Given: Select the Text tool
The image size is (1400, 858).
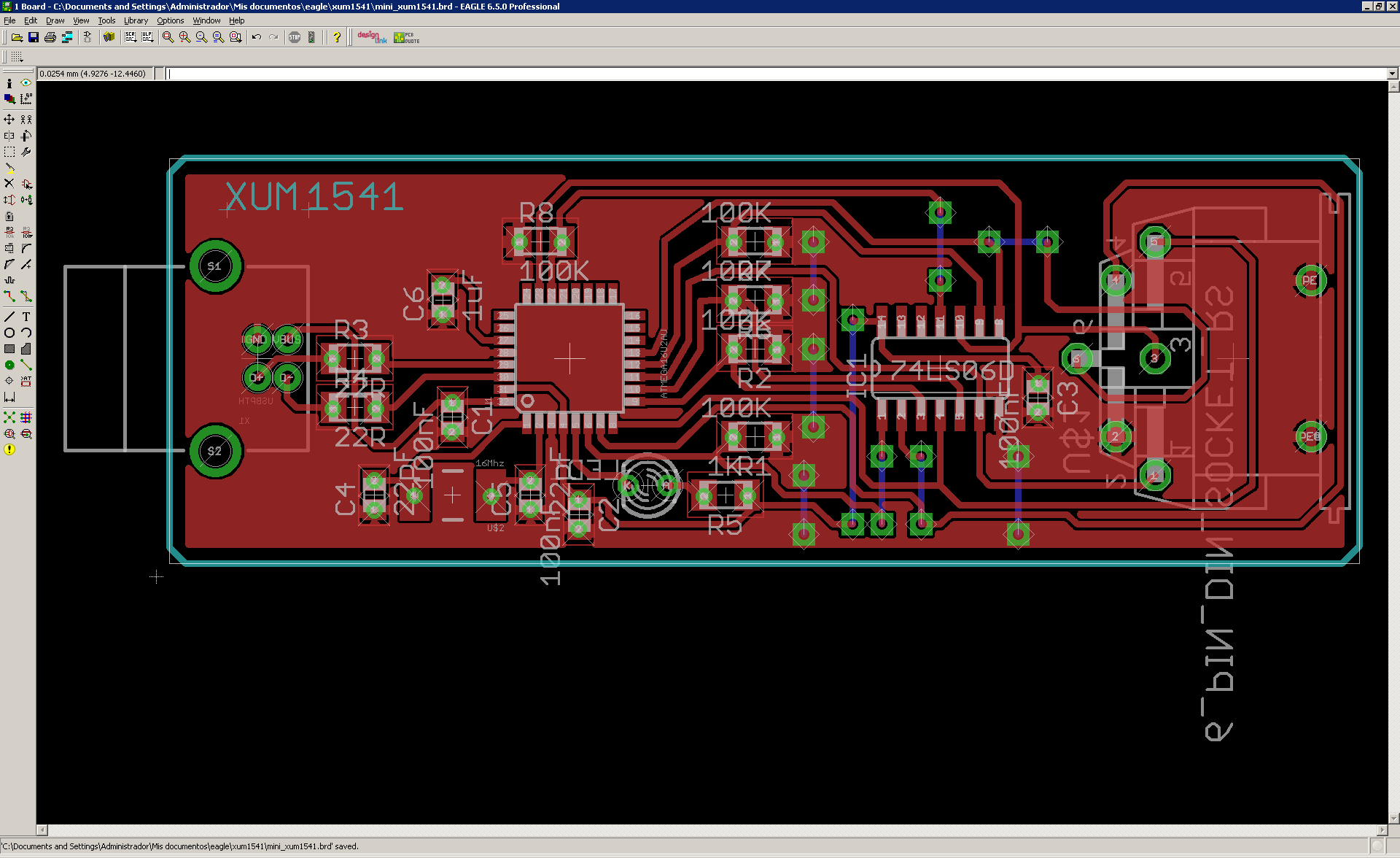Looking at the screenshot, I should point(26,317).
